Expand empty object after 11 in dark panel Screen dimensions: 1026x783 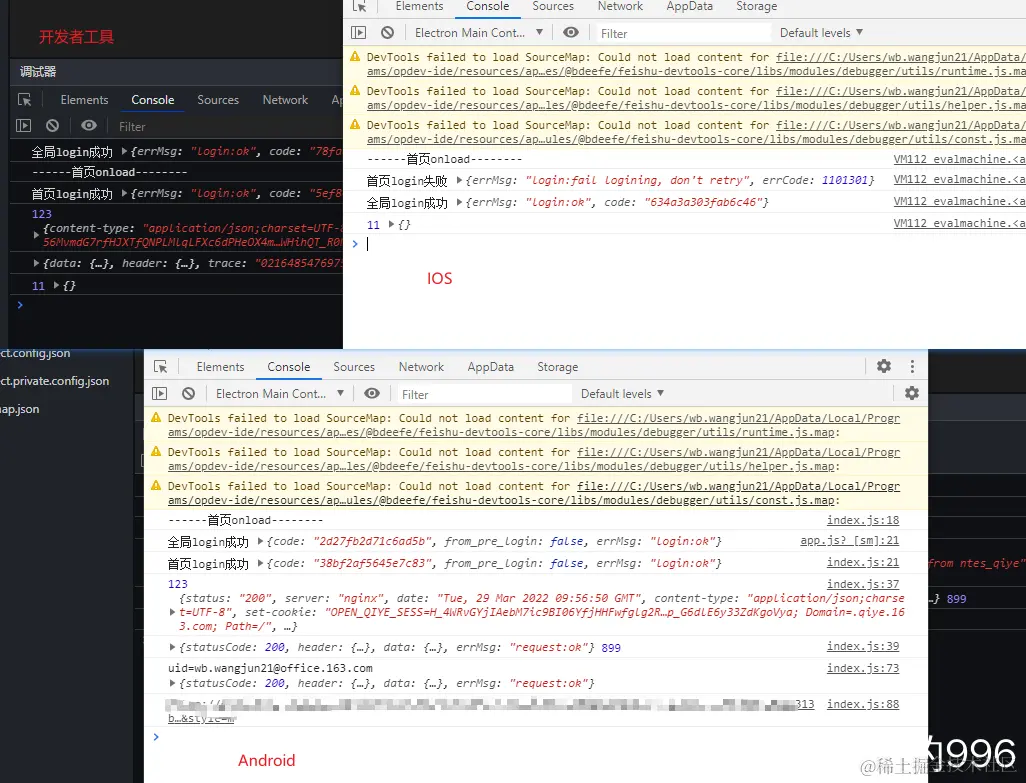click(x=56, y=285)
